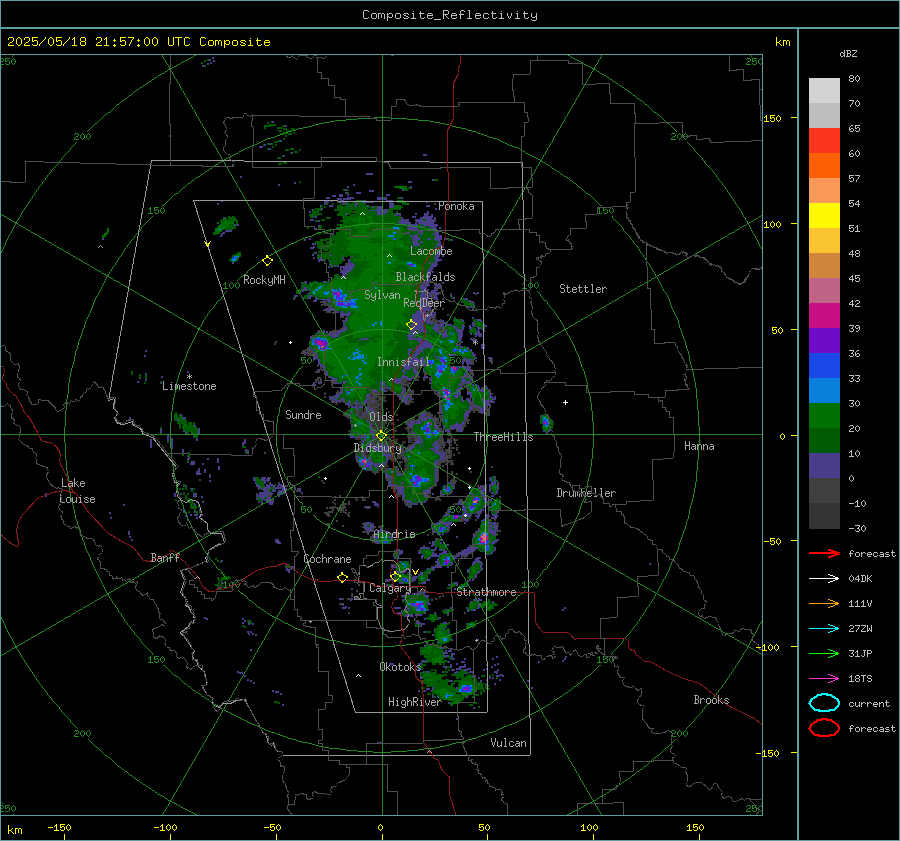900x841 pixels.
Task: Click the RedDeer city label
Action: [424, 303]
